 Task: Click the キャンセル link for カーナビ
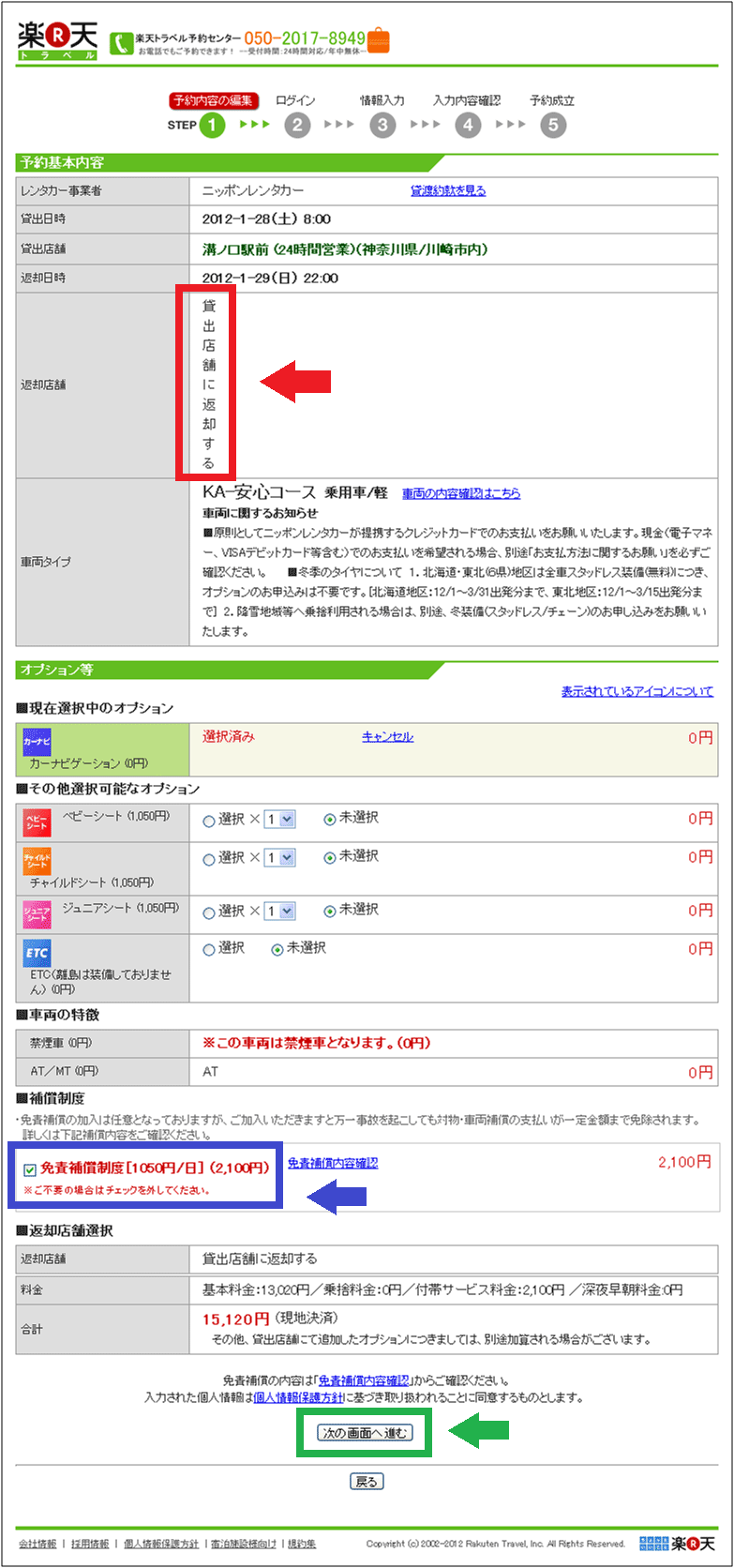[388, 737]
